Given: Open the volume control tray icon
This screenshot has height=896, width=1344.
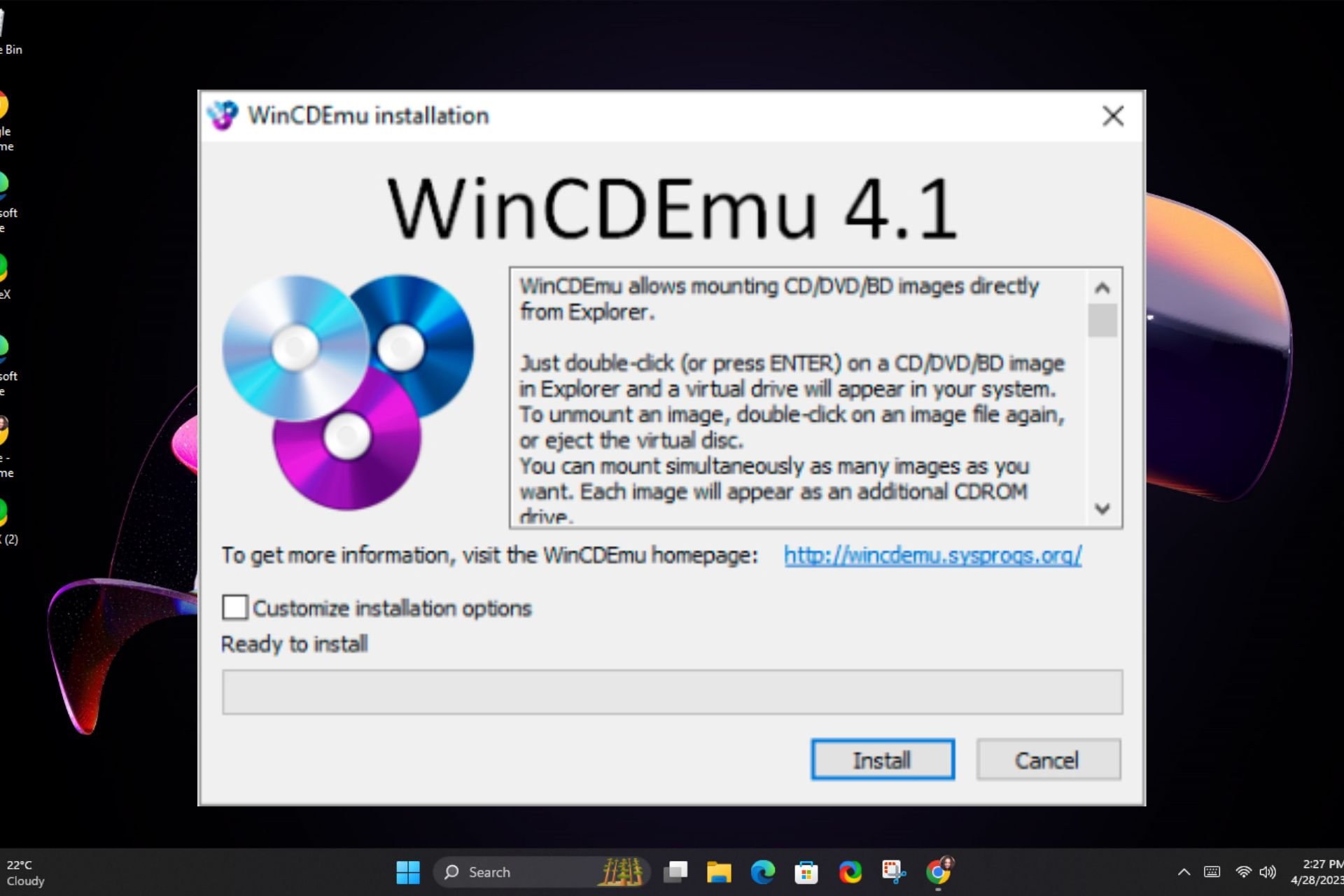Looking at the screenshot, I should (x=1268, y=872).
